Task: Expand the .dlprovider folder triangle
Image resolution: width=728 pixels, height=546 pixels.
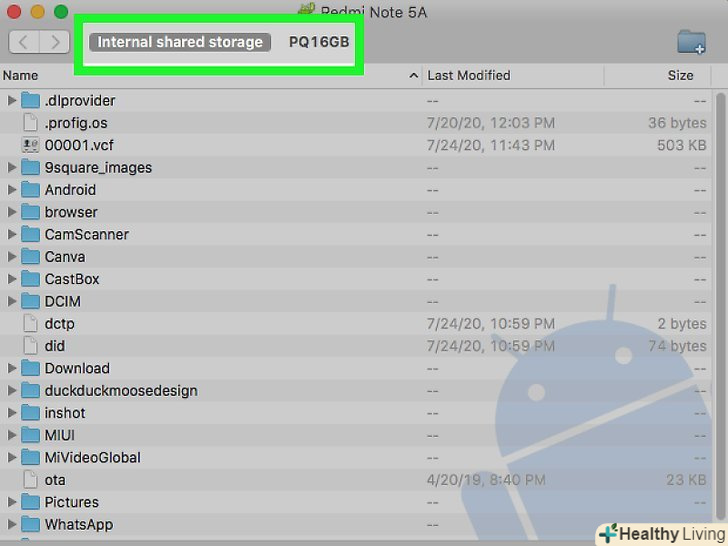Action: [12, 100]
